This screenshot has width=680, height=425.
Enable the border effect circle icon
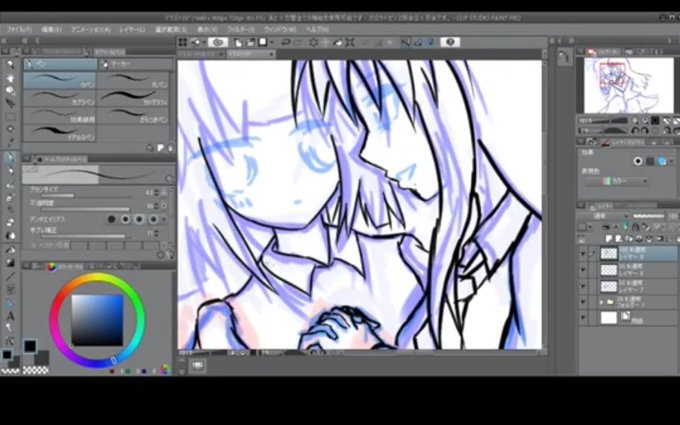click(x=638, y=161)
